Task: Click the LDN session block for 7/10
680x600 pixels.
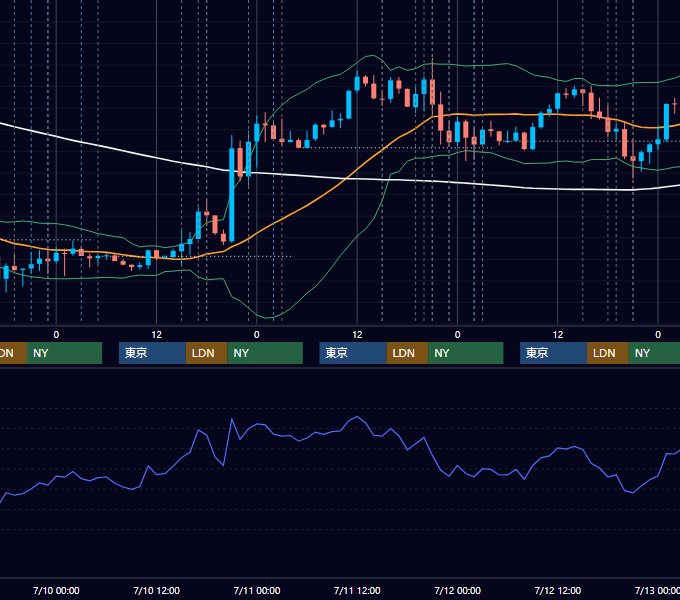Action: [206, 353]
